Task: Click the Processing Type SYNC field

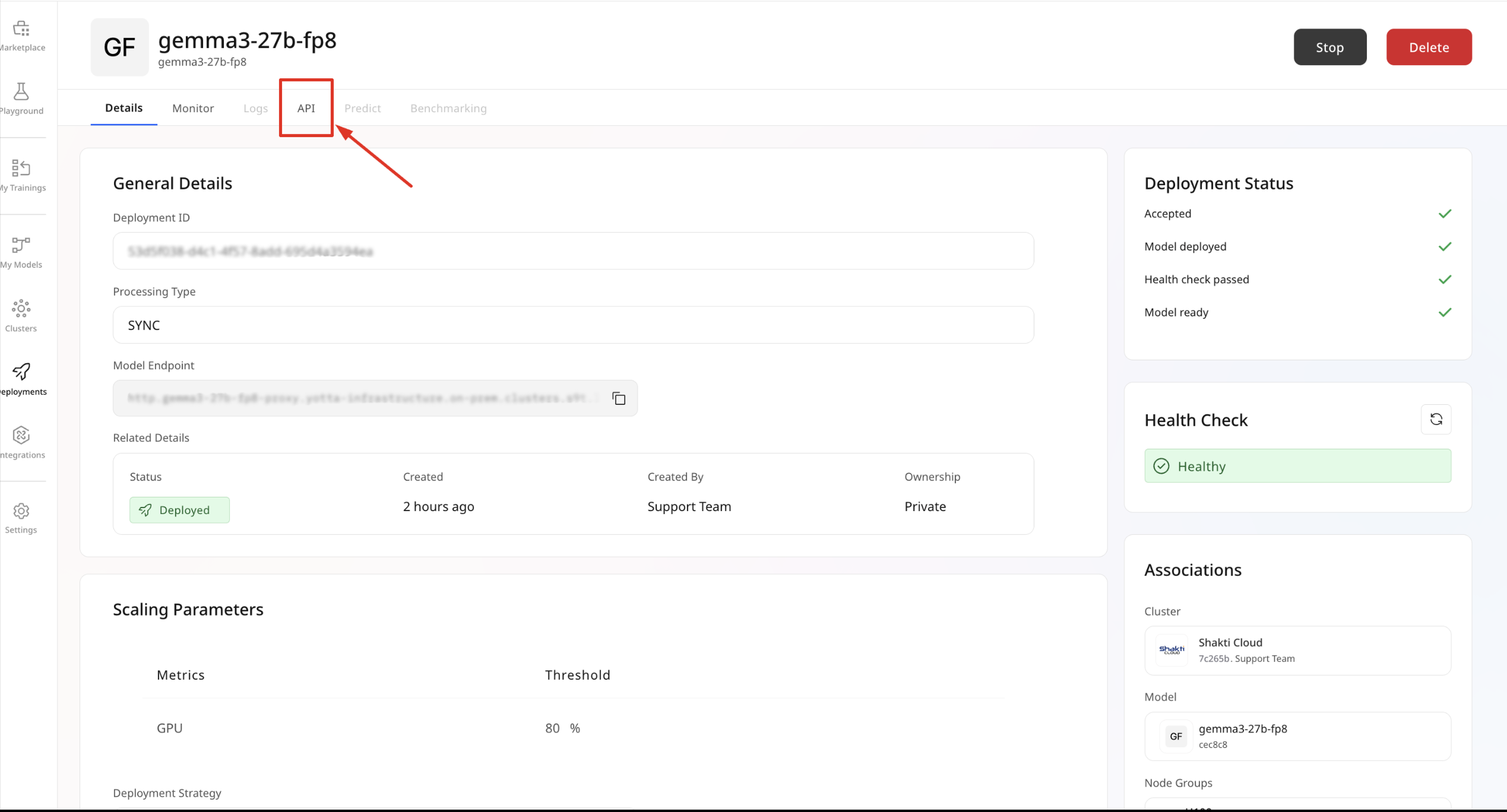Action: [573, 325]
